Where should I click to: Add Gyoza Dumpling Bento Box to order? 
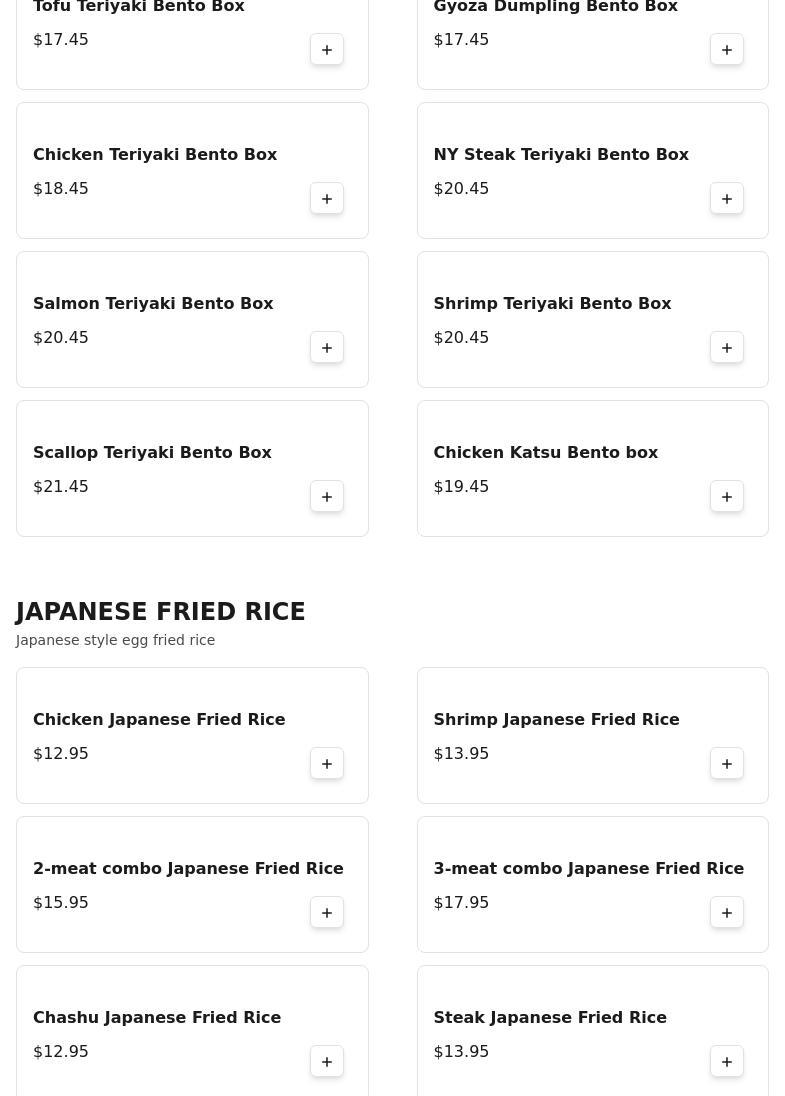[x=727, y=50]
